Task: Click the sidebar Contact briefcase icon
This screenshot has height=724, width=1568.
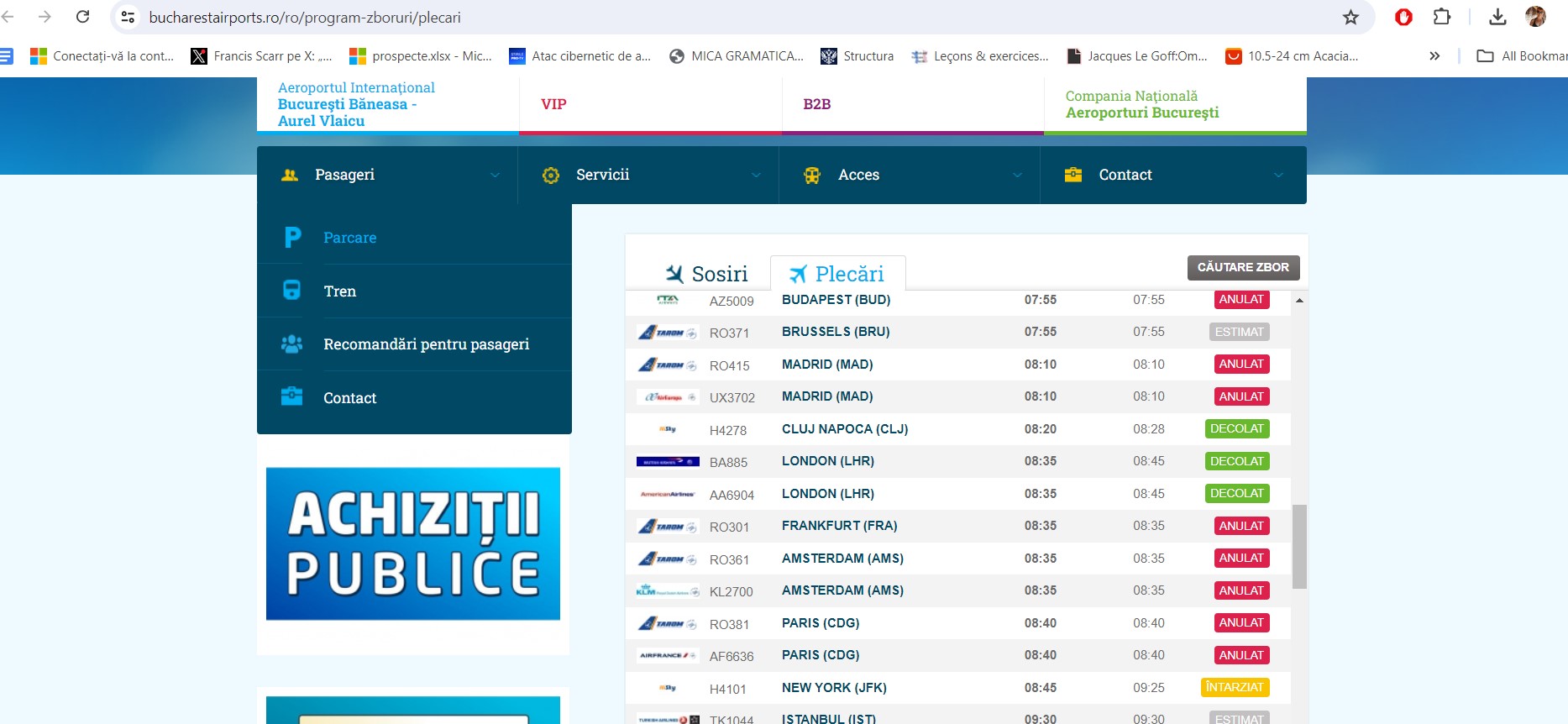Action: click(291, 396)
